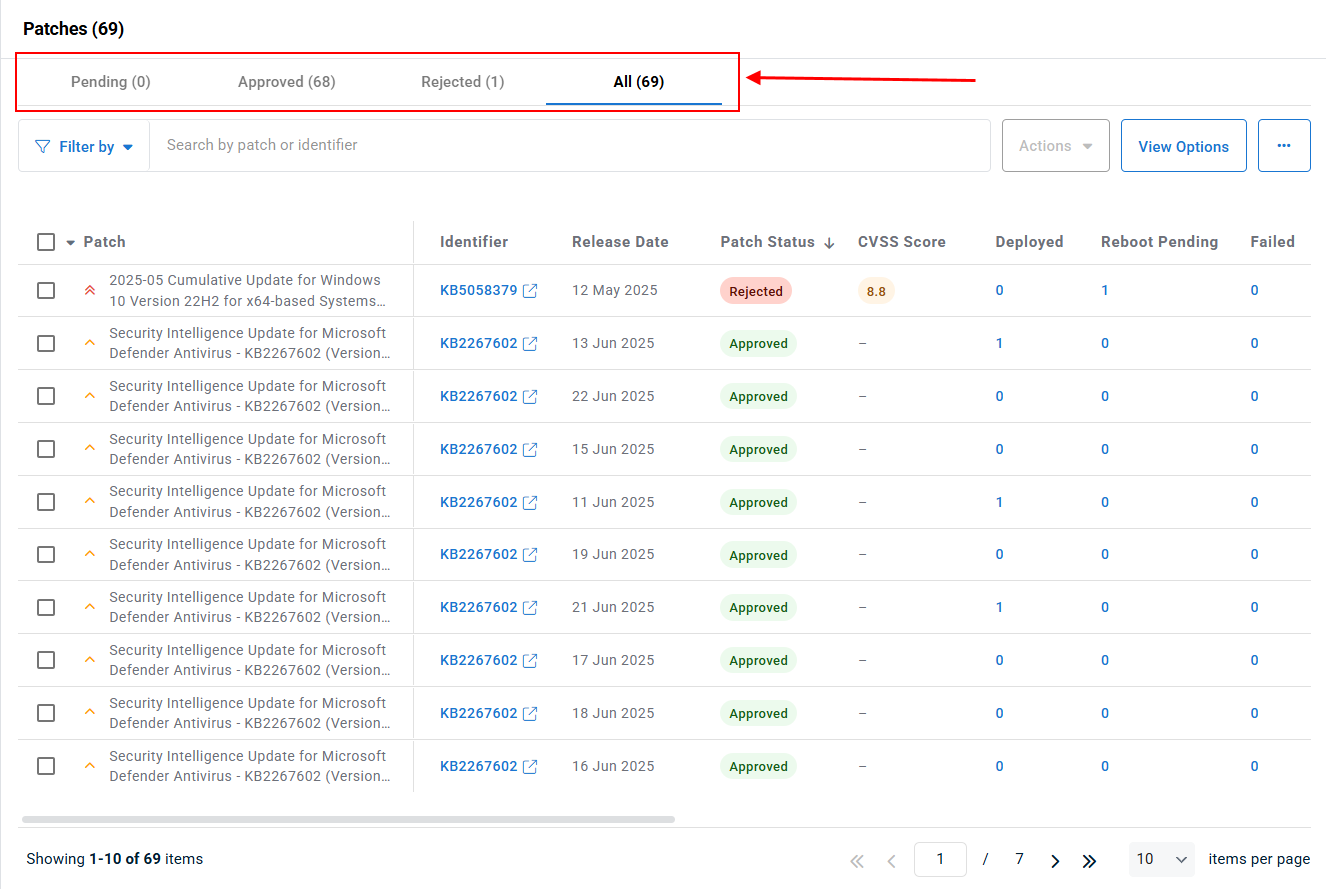
Task: Click the CVSS Score column header
Action: point(902,242)
